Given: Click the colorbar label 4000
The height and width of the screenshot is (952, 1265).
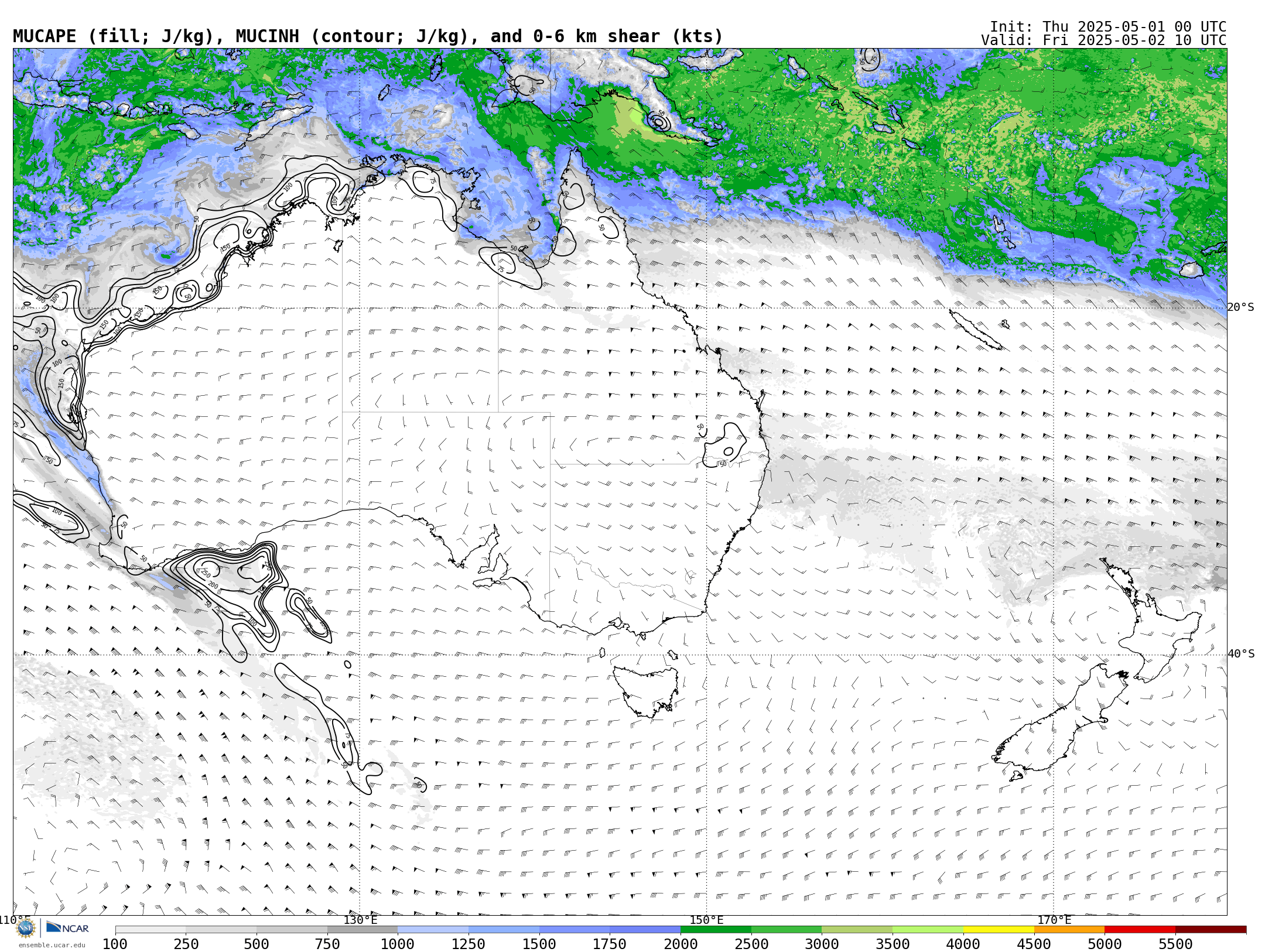Looking at the screenshot, I should 963,944.
